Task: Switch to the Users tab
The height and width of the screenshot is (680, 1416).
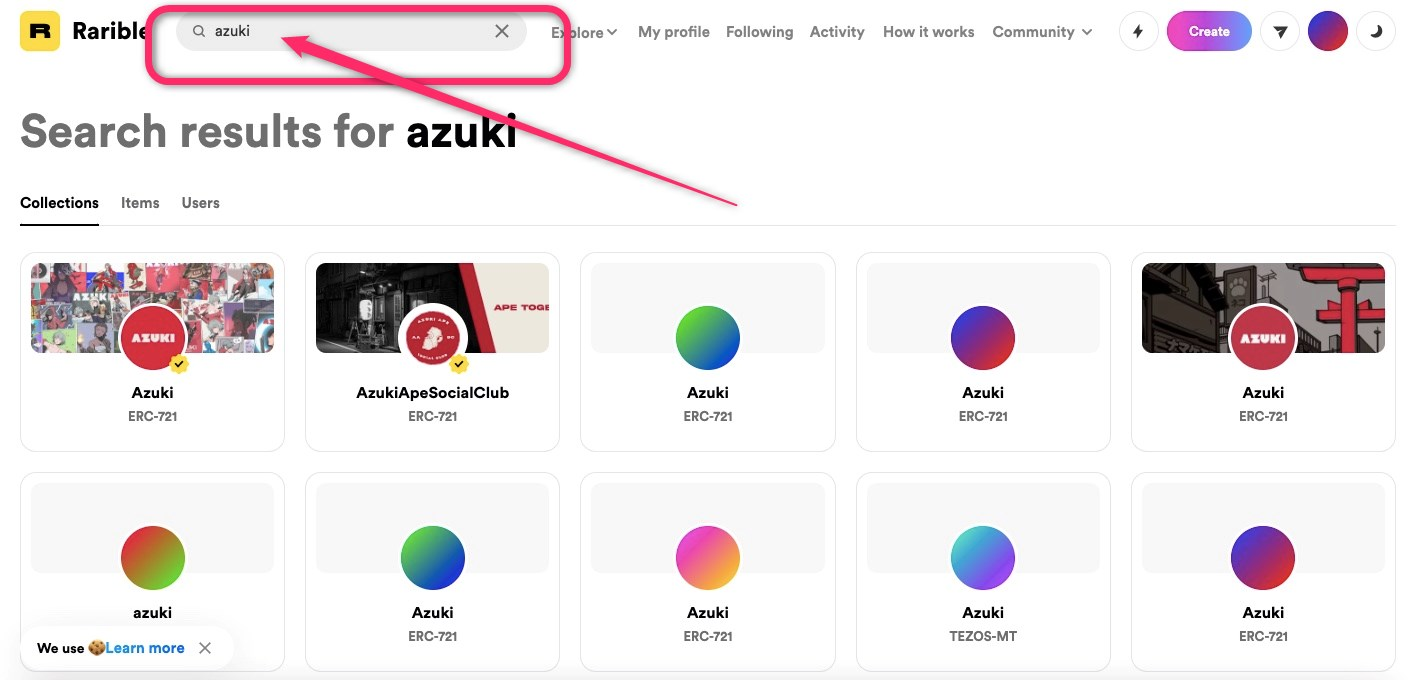Action: pyautogui.click(x=200, y=203)
